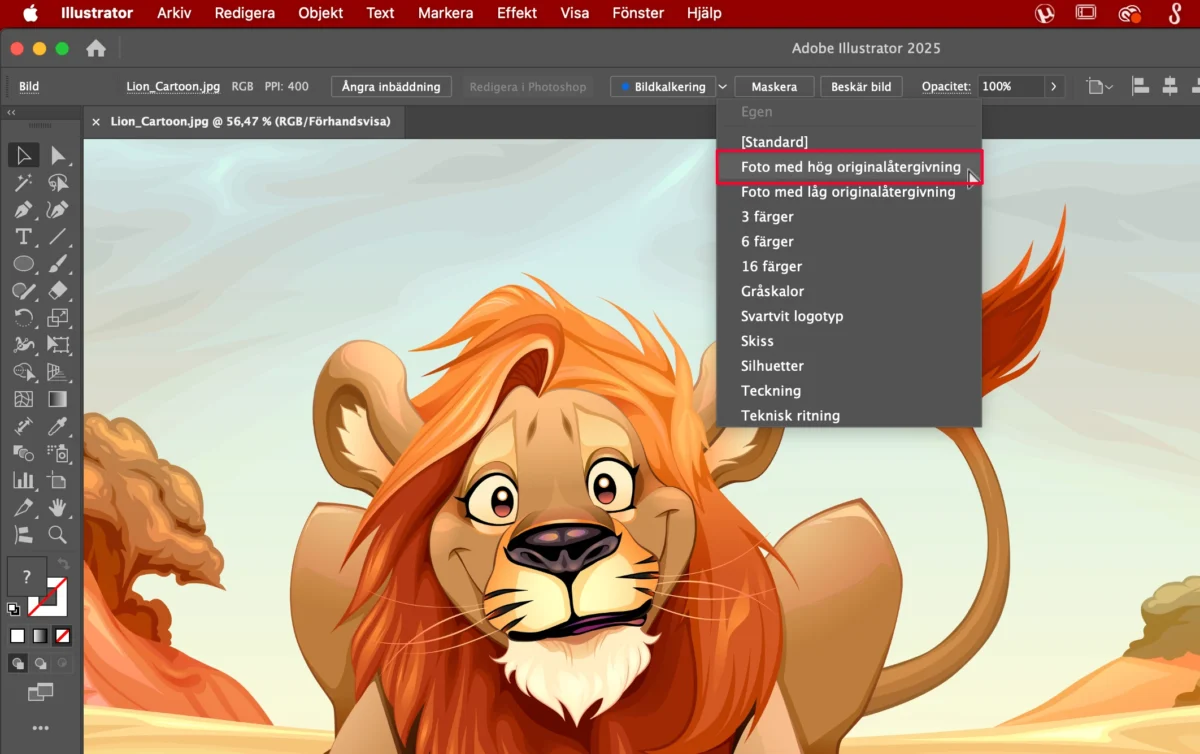This screenshot has height=754, width=1200.
Task: Choose the 6 färger preset
Action: (x=767, y=242)
